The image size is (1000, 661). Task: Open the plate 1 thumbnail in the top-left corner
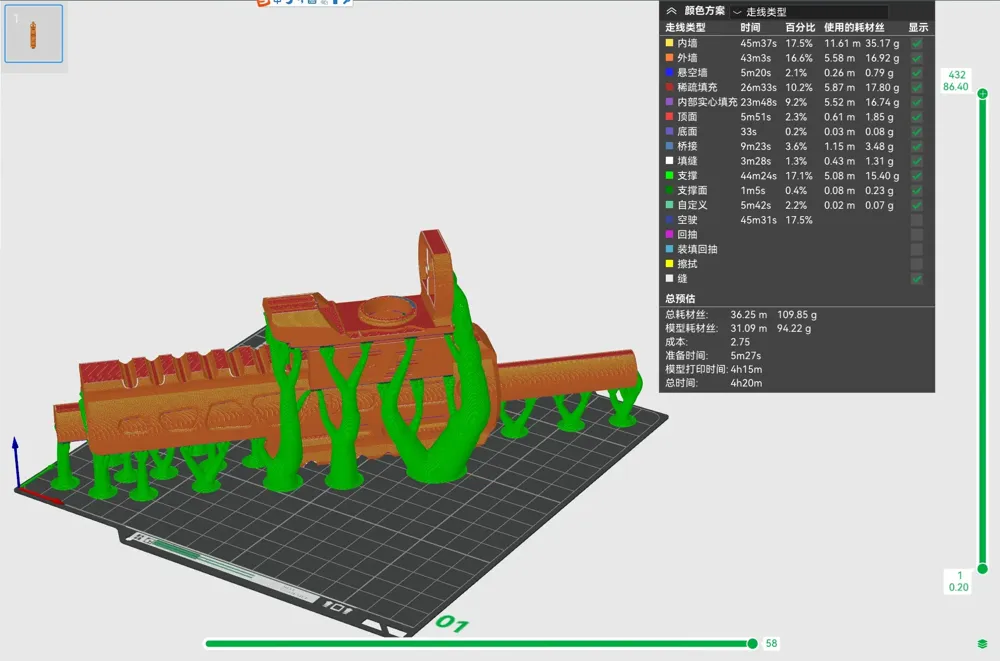34,33
